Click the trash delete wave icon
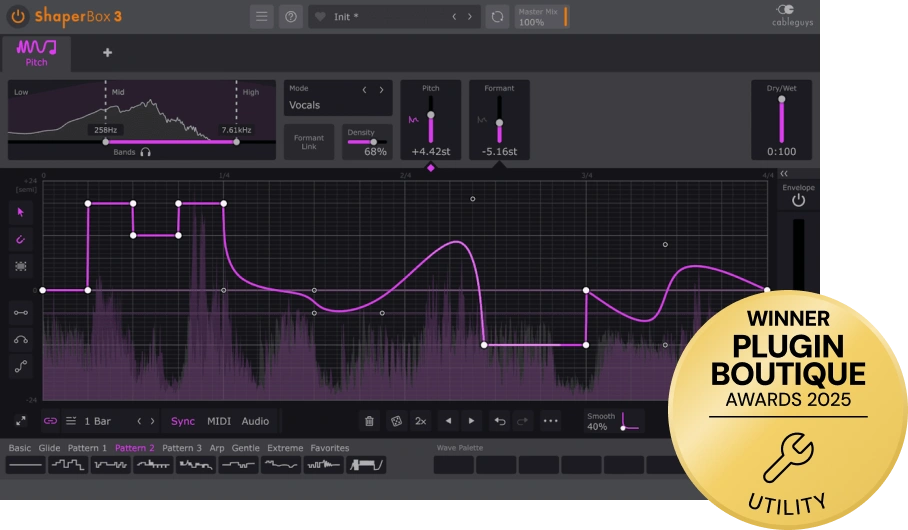This screenshot has height=530, width=908. coord(369,421)
